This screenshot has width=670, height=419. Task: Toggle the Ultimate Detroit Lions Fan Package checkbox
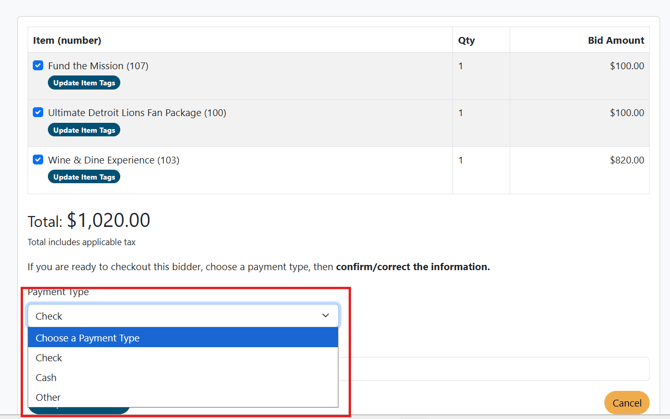pos(38,113)
